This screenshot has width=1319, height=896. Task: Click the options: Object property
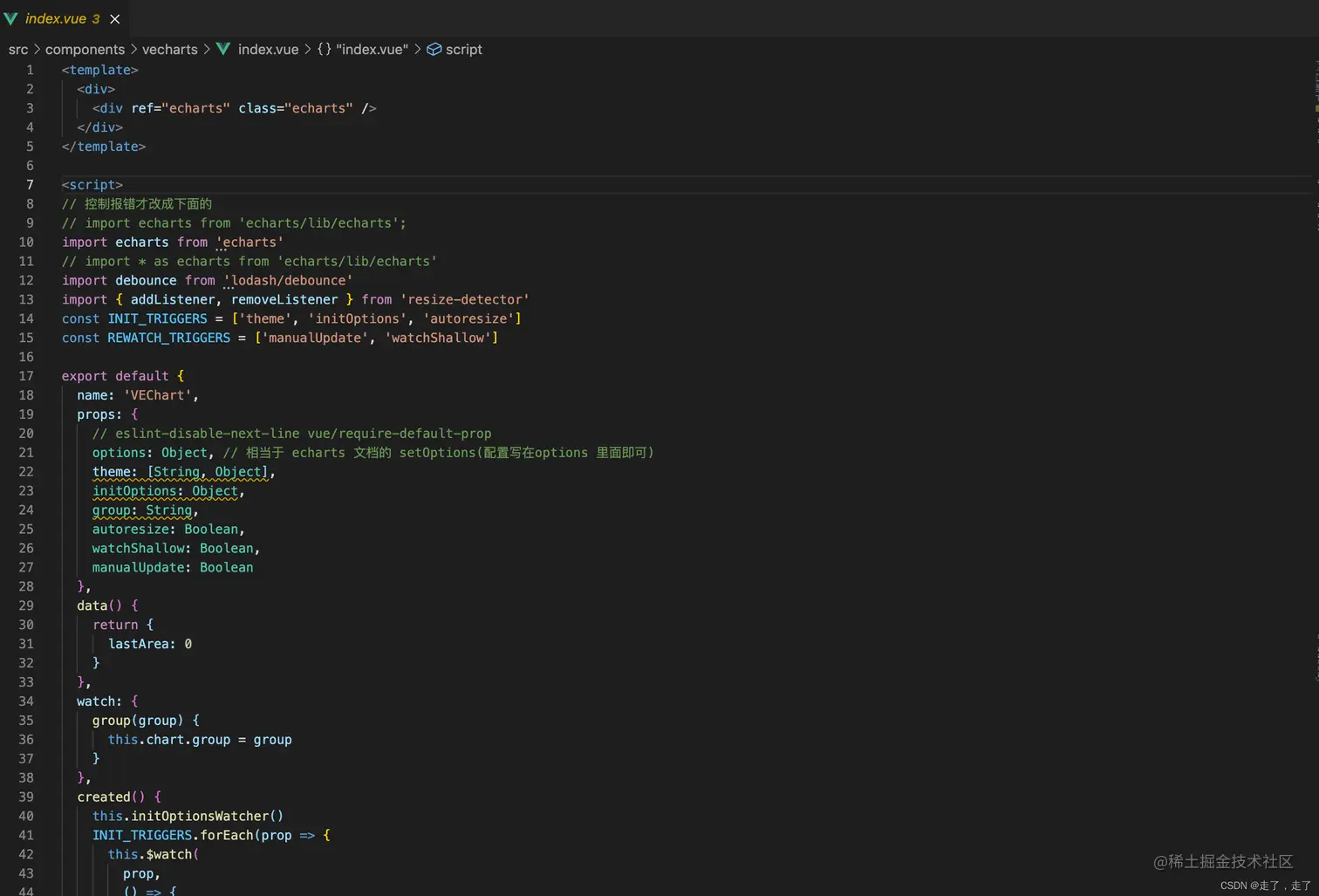point(150,453)
